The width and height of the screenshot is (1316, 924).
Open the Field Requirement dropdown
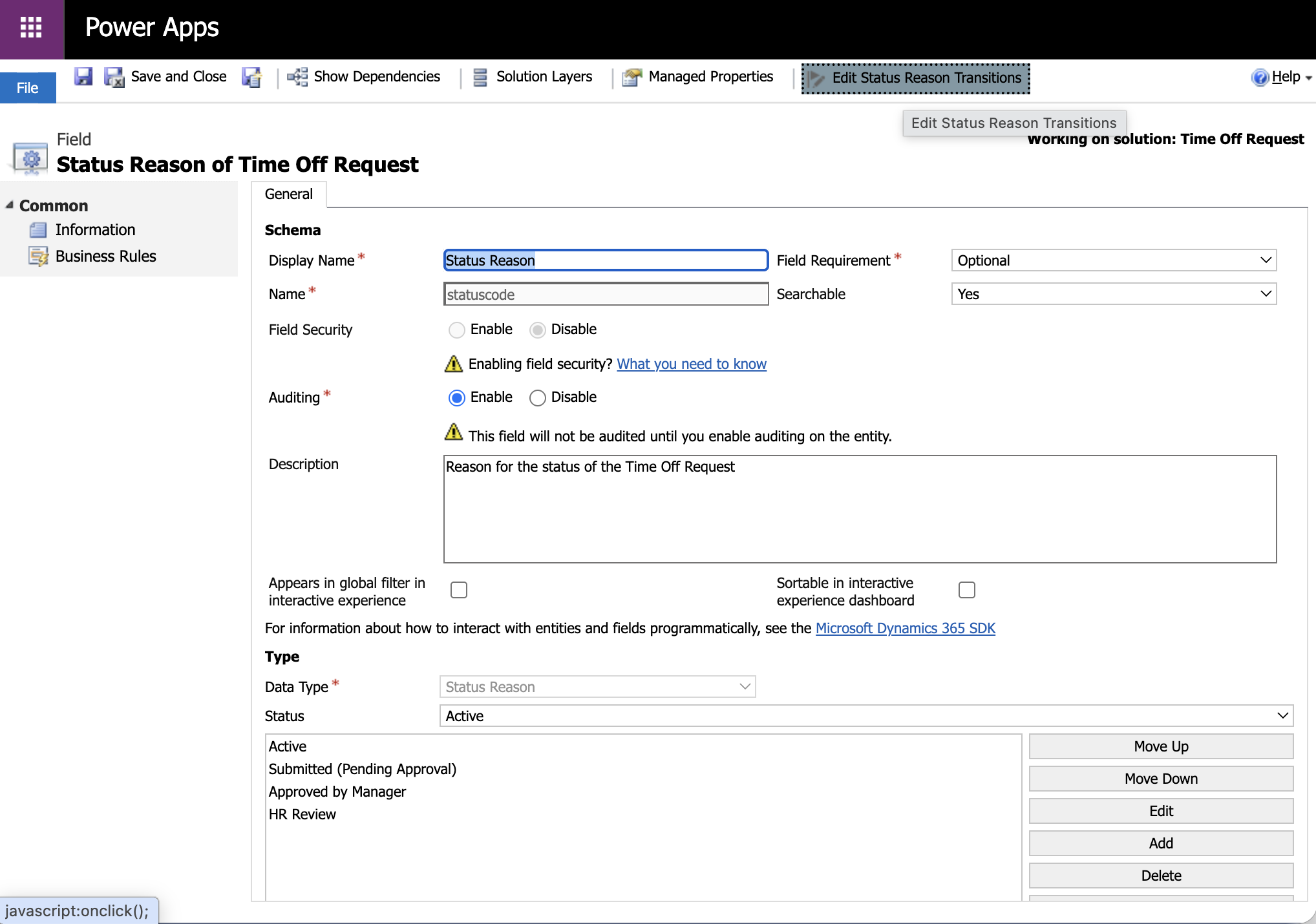pos(1114,260)
